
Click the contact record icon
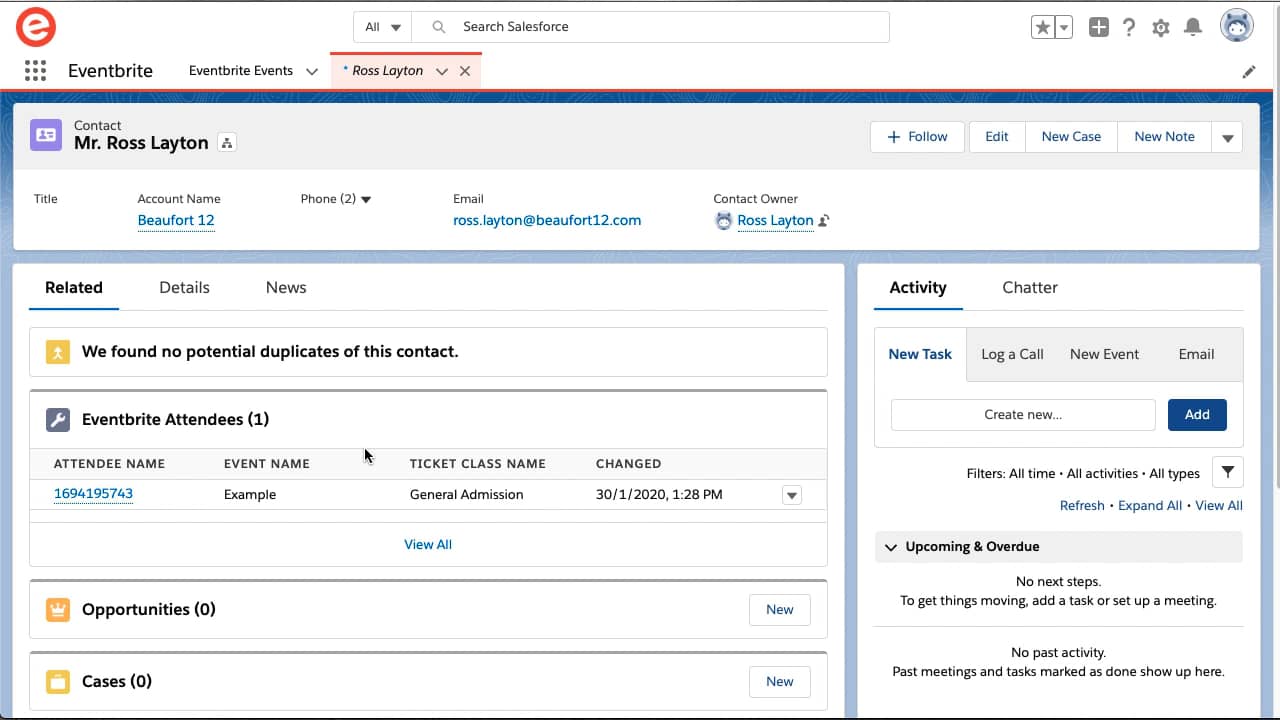(x=46, y=135)
